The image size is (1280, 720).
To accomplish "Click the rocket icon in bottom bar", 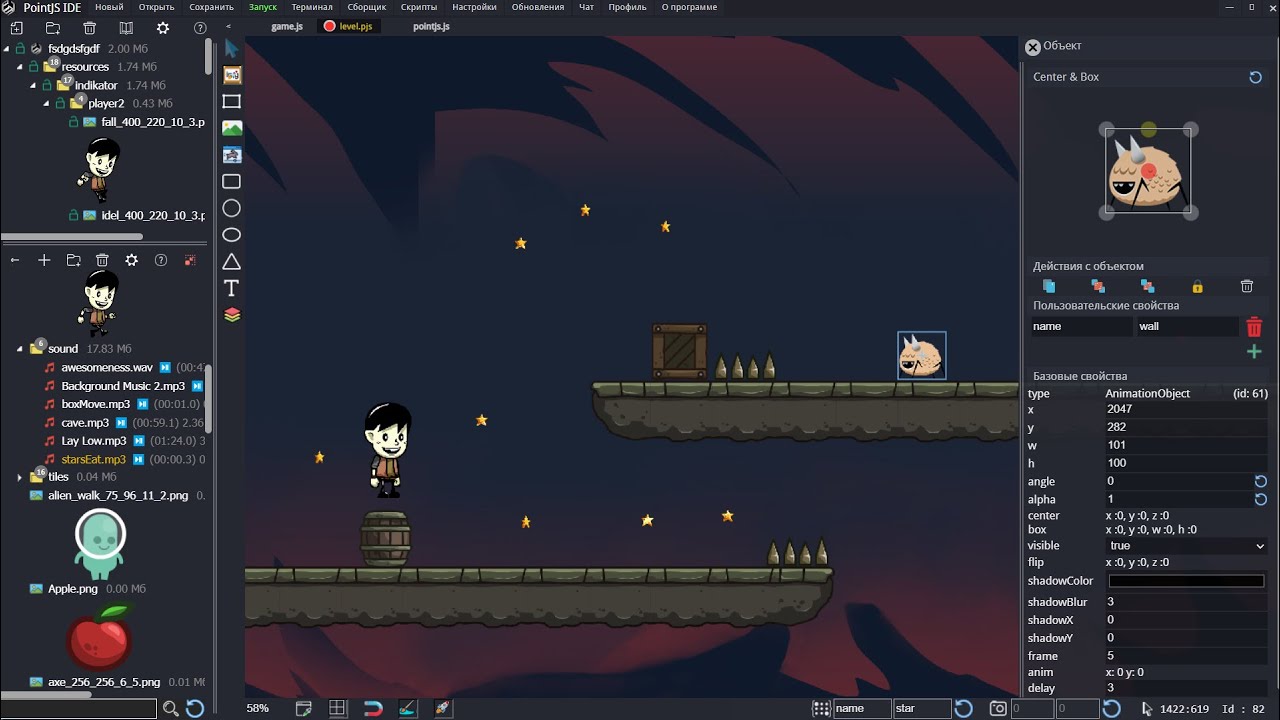I will 442,708.
